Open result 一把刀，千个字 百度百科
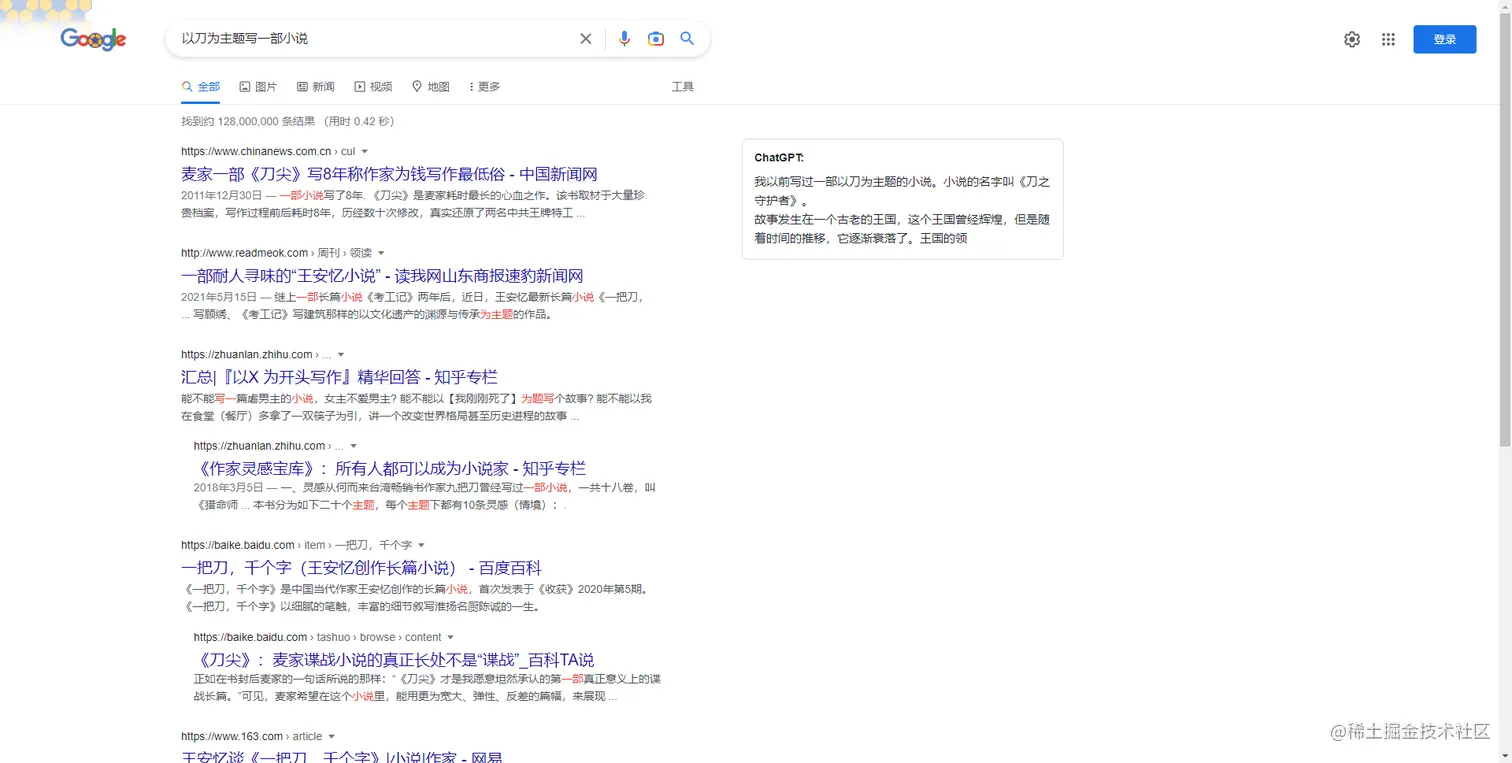 pos(361,568)
